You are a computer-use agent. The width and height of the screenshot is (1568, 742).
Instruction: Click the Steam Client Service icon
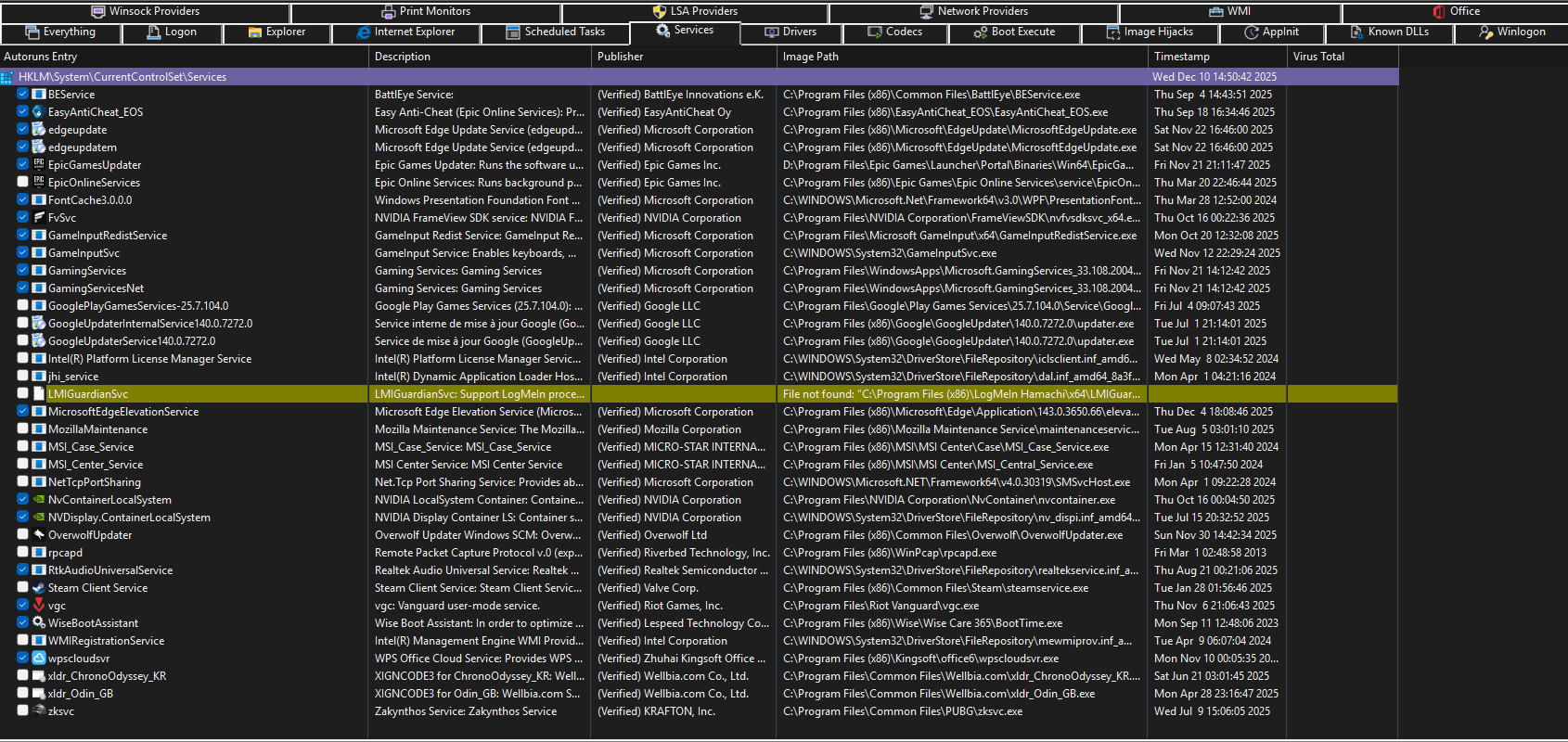(39, 588)
